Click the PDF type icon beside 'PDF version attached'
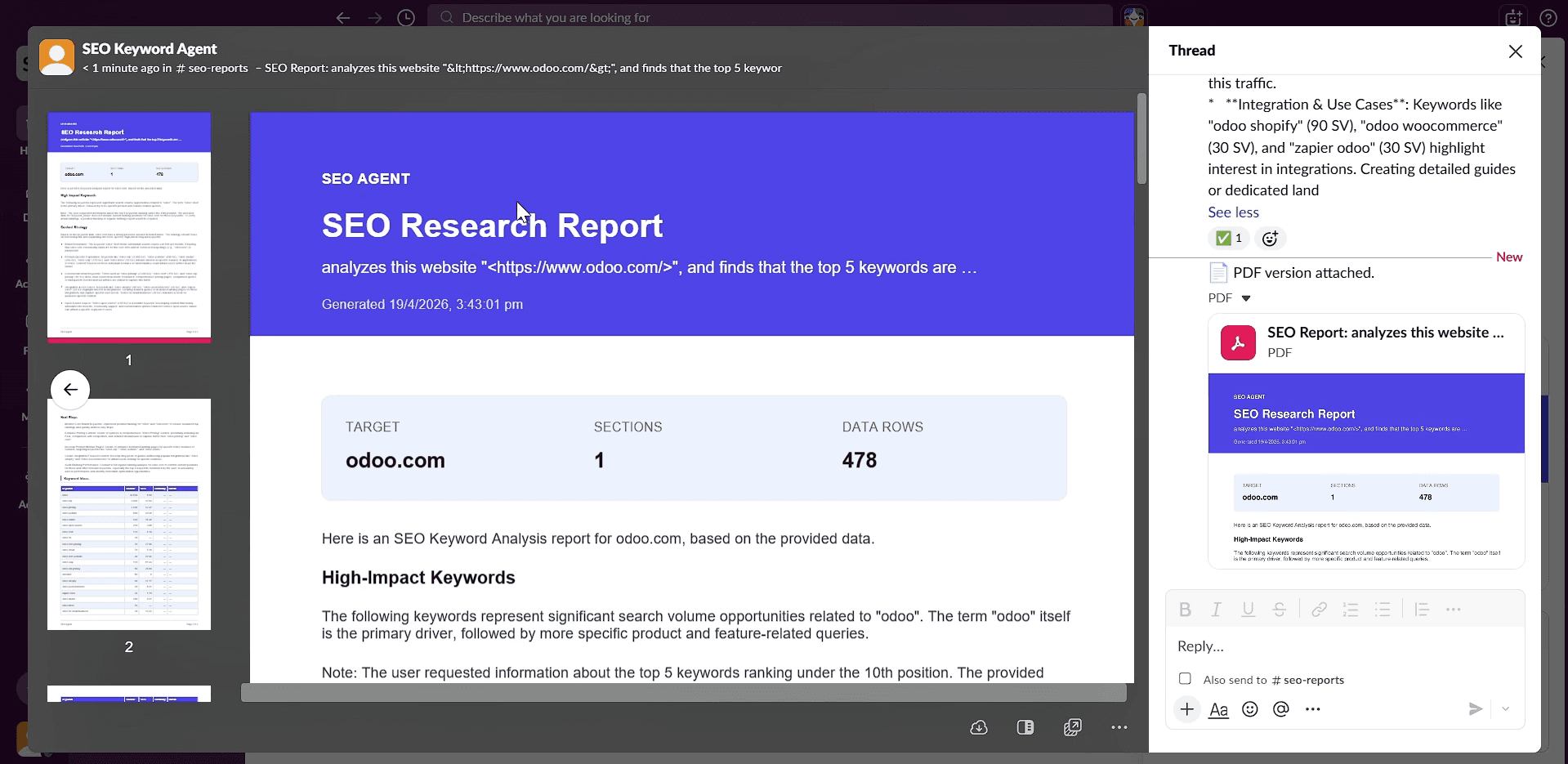The width and height of the screenshot is (1568, 764). click(1218, 273)
